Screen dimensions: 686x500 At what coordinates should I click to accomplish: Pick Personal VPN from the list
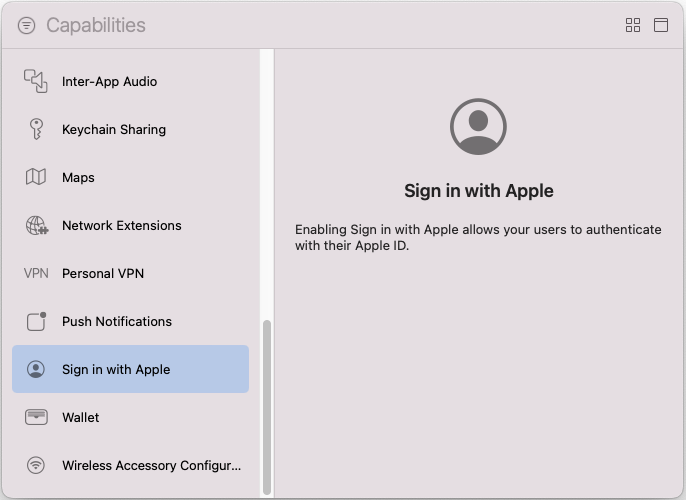pos(130,273)
